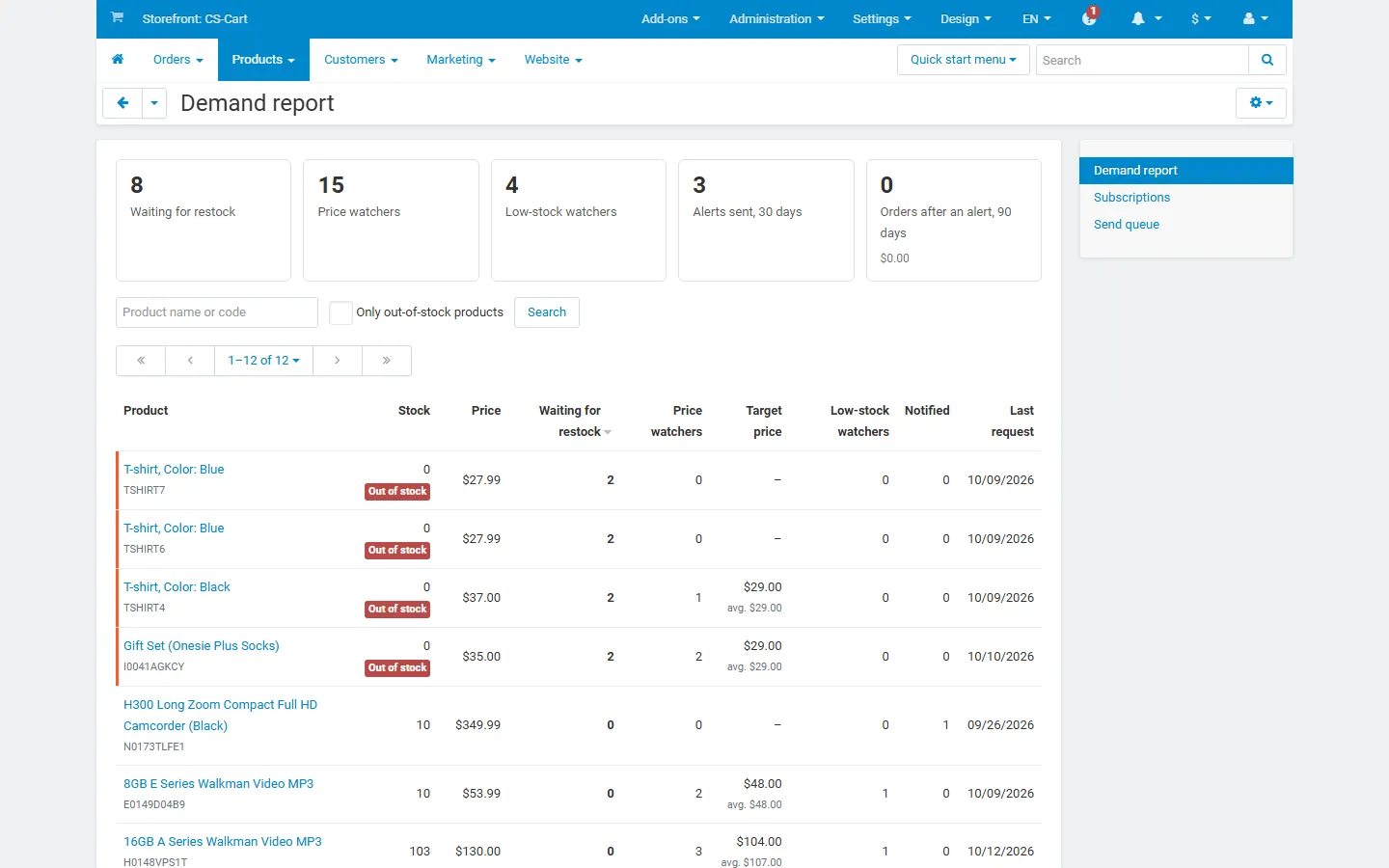Sort by Waiting for restock column
This screenshot has width=1389, height=868.
tap(574, 421)
